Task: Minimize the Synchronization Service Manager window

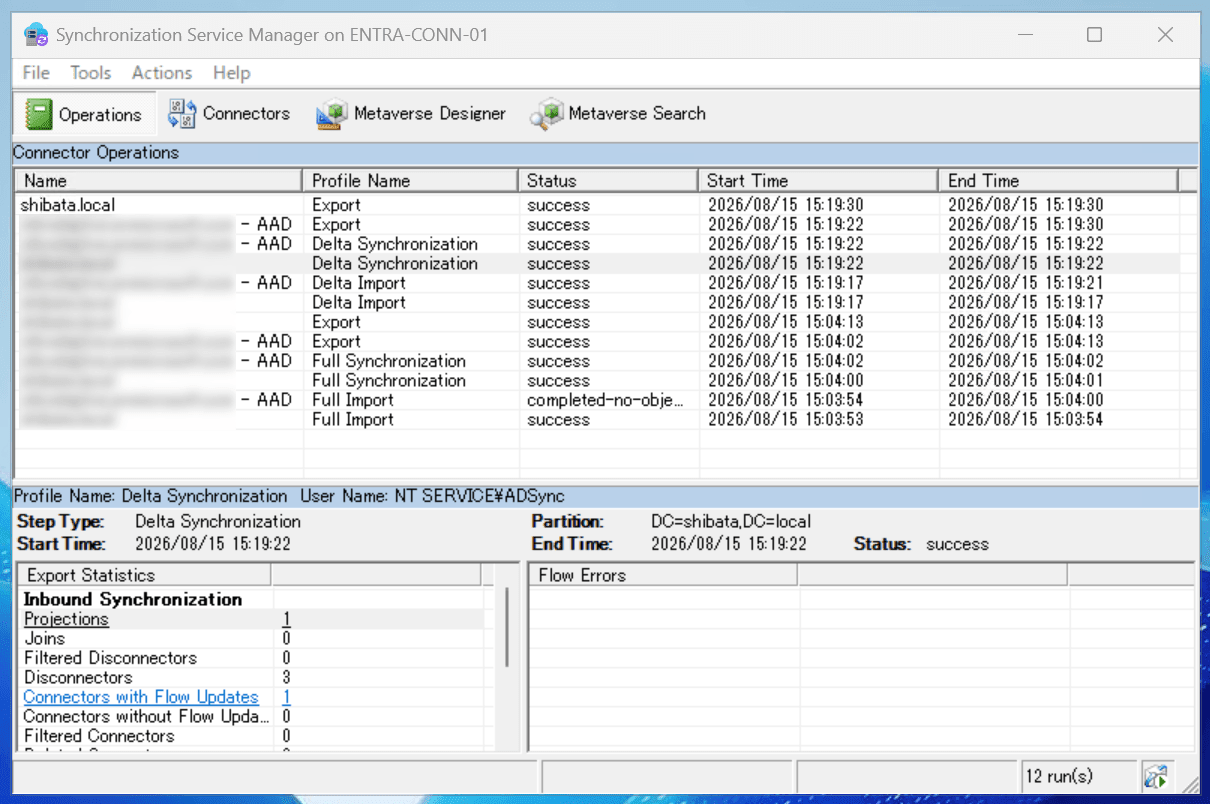Action: (x=1025, y=35)
